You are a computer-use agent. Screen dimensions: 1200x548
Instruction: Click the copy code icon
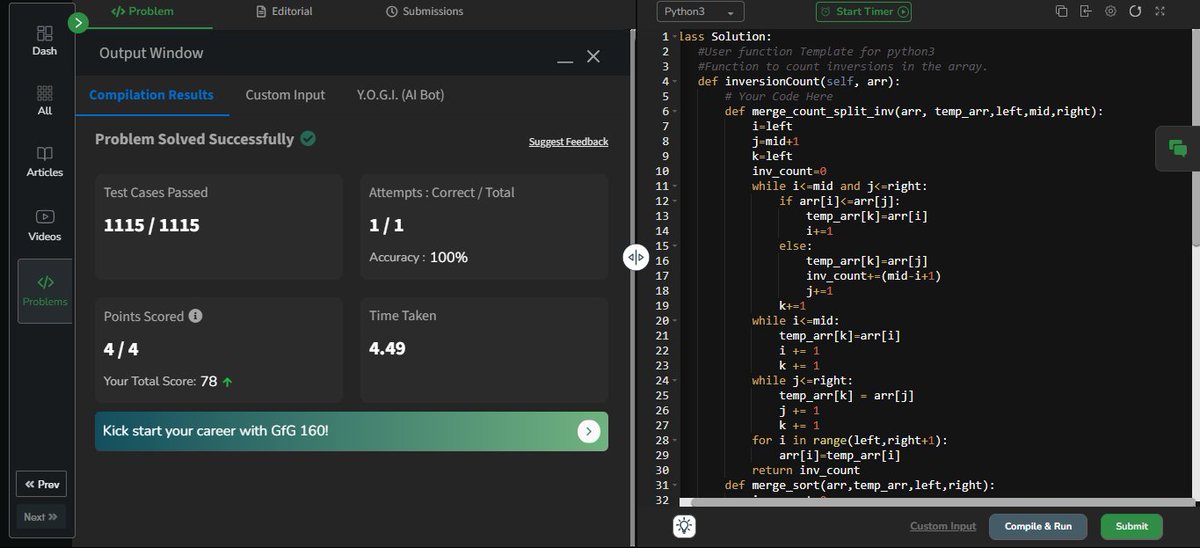[x=1061, y=11]
